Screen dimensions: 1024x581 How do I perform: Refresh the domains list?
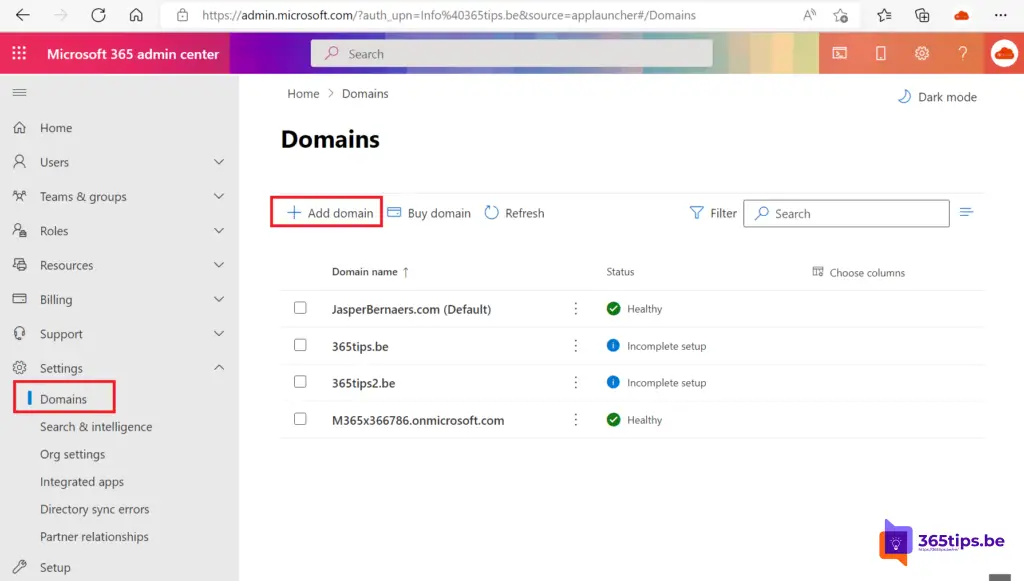tap(515, 213)
